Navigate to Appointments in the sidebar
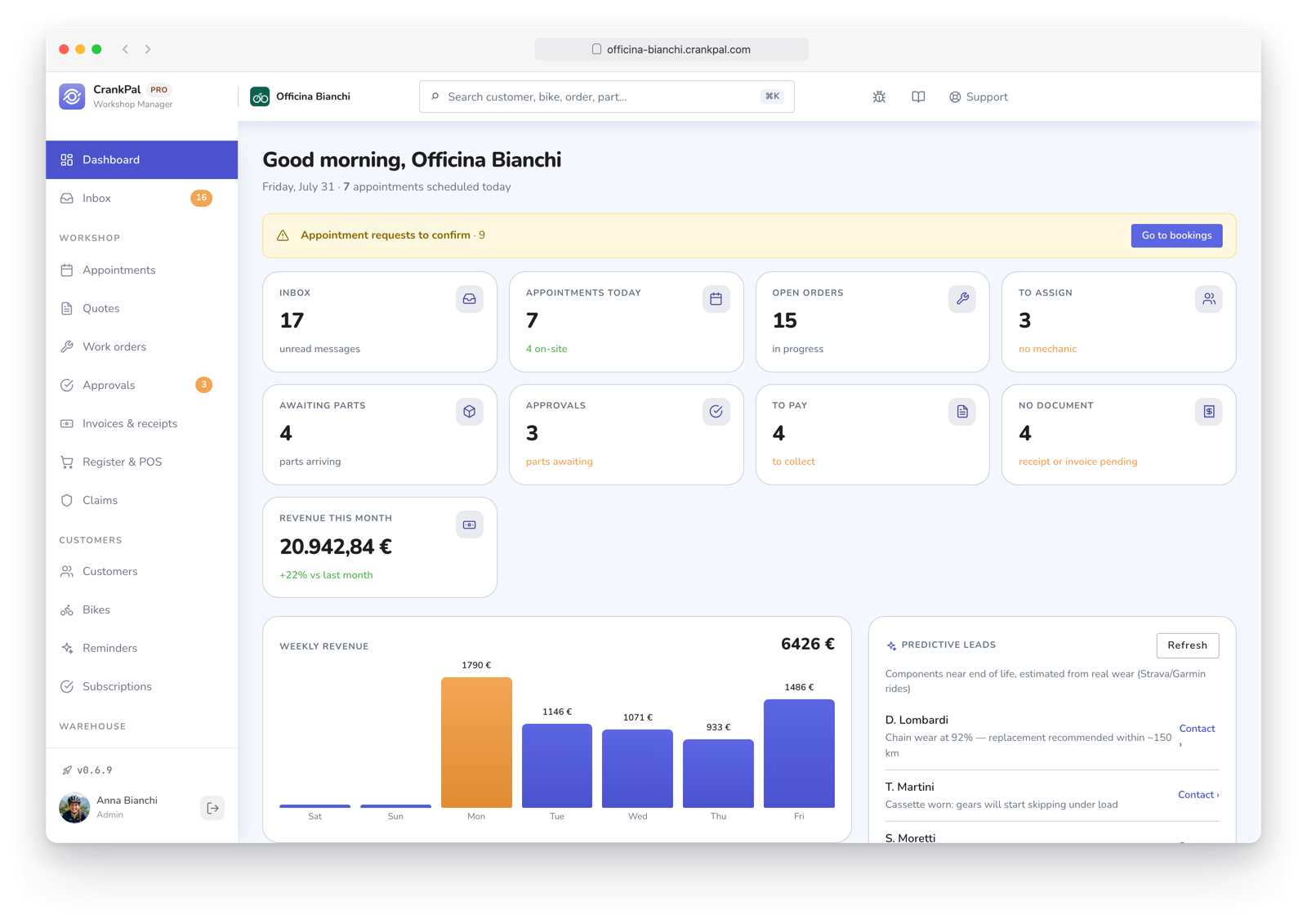 tap(142, 270)
